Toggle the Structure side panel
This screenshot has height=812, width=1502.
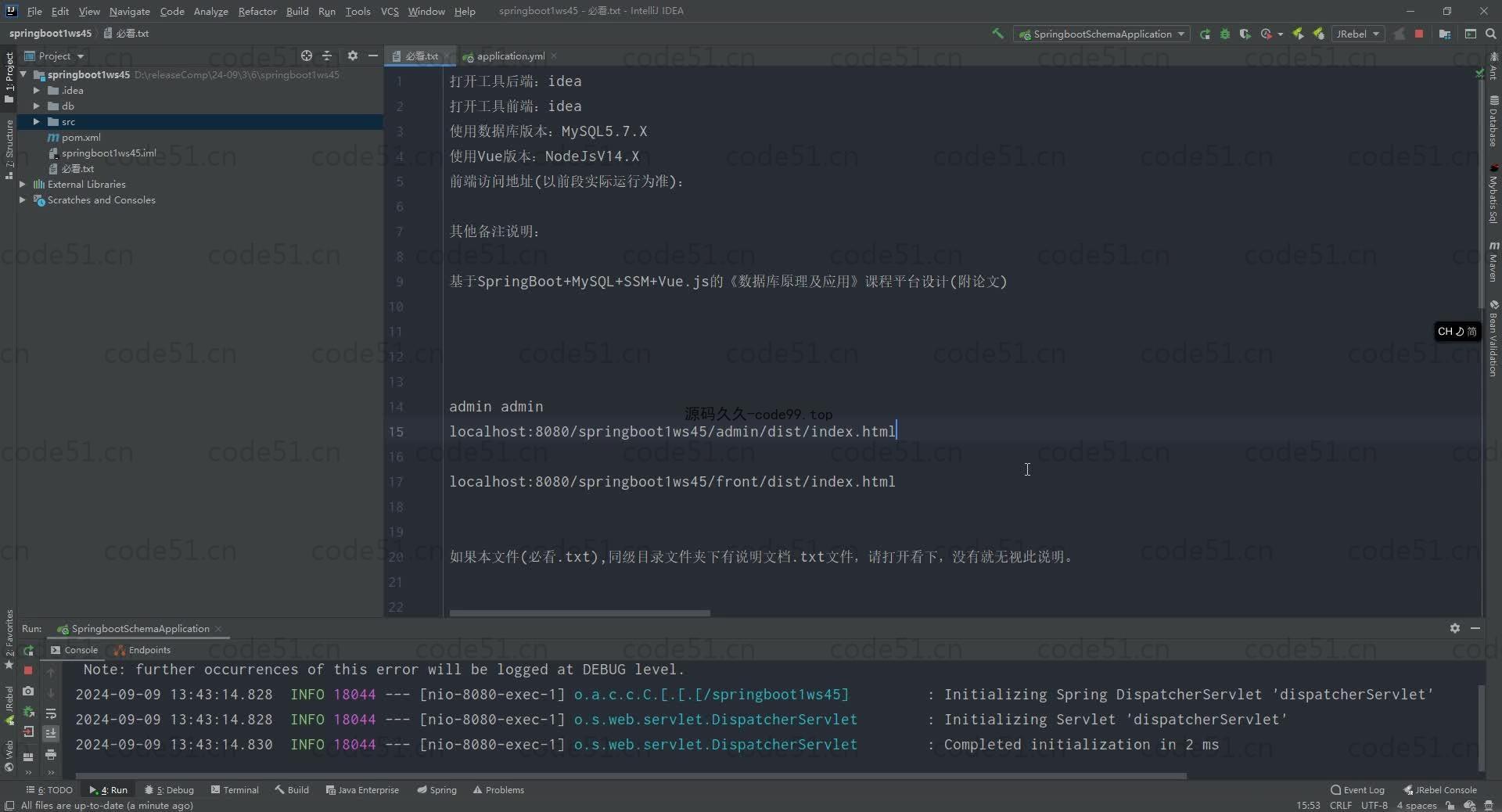pos(9,149)
